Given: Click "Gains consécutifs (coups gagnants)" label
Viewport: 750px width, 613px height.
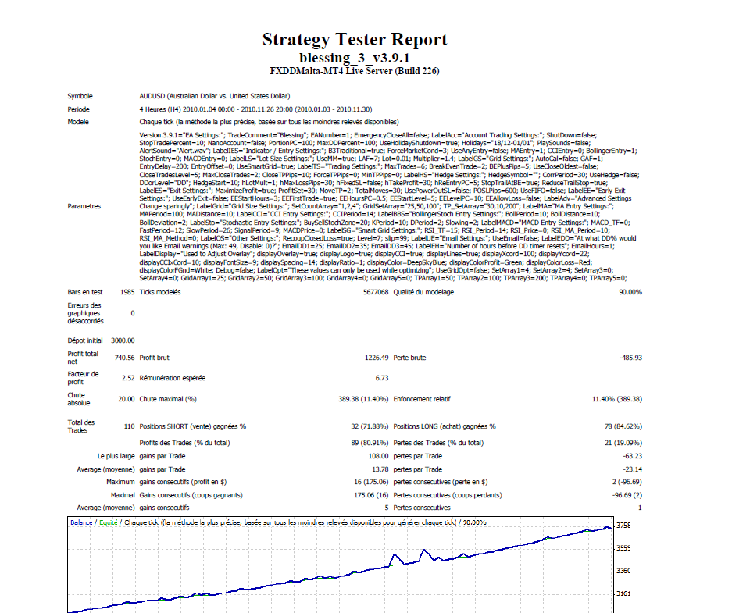Looking at the screenshot, I should pos(191,495).
